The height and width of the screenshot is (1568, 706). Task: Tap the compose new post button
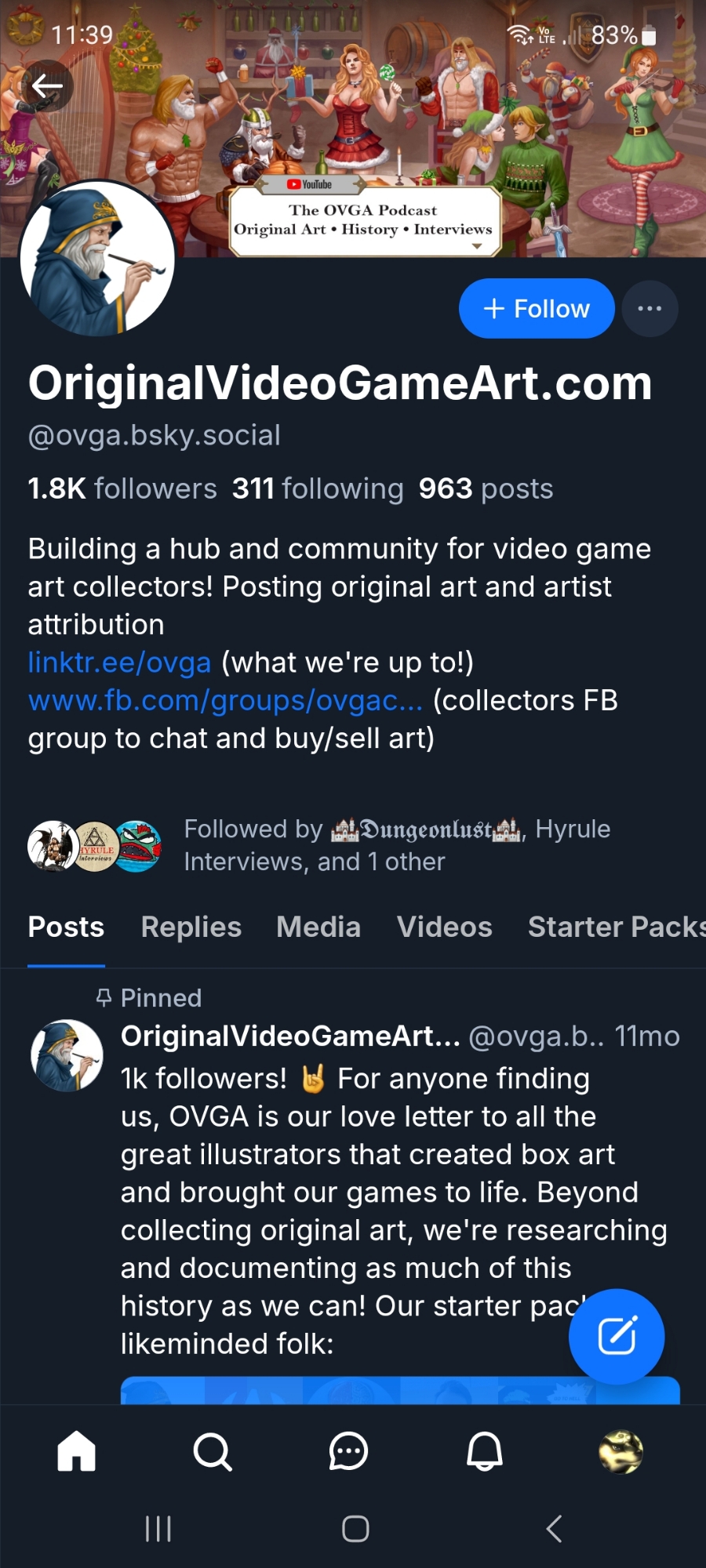(617, 1336)
